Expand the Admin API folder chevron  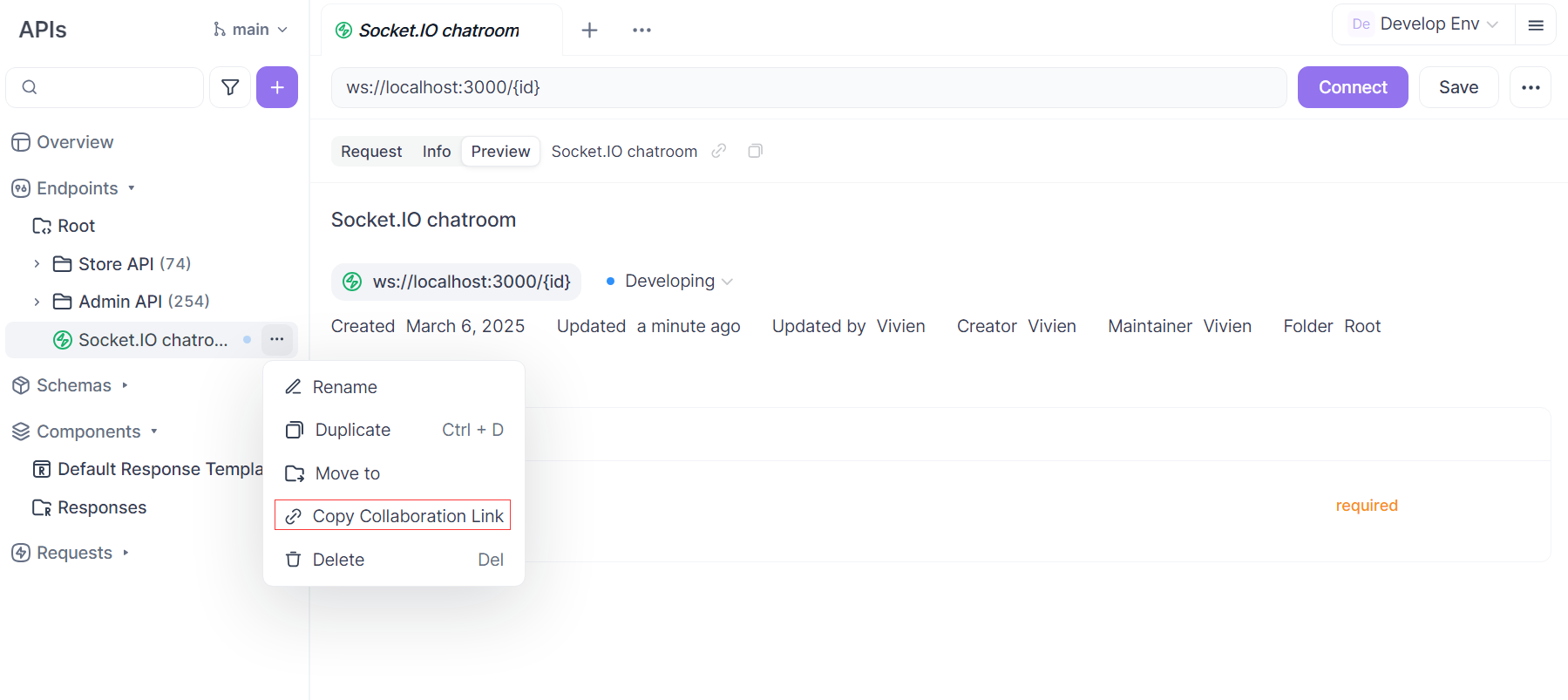point(37,302)
